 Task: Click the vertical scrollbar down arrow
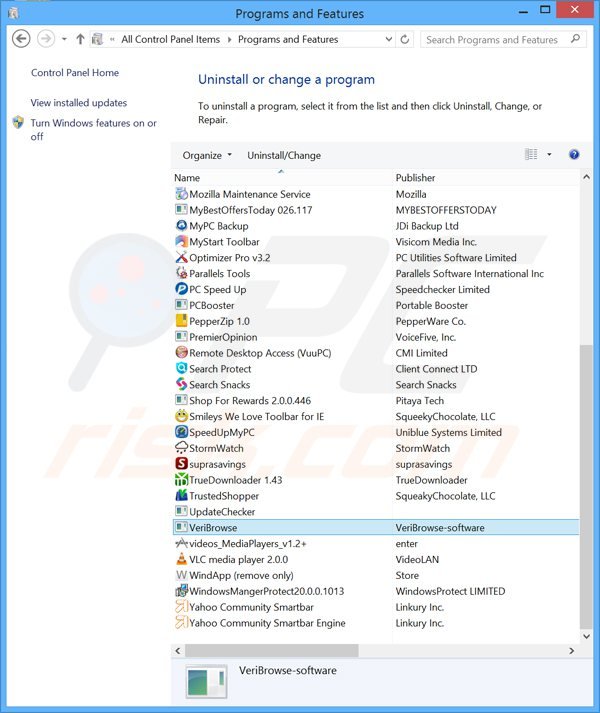pos(586,637)
